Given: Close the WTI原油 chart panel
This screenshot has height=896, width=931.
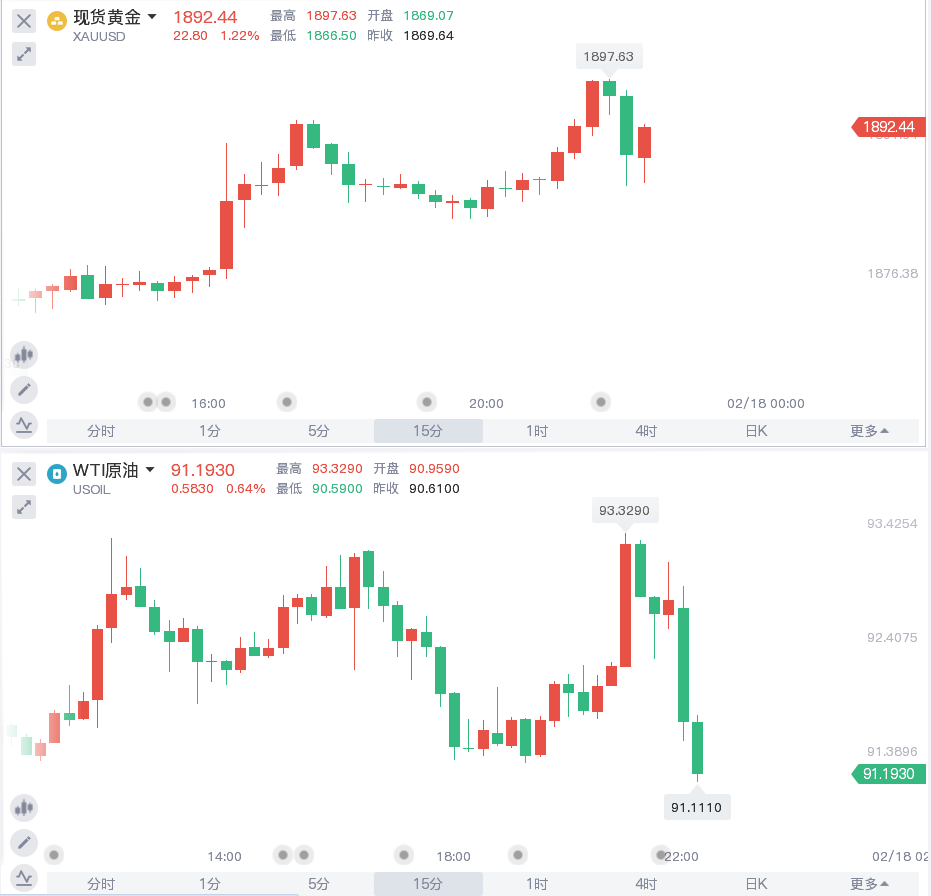Looking at the screenshot, I should click(24, 474).
